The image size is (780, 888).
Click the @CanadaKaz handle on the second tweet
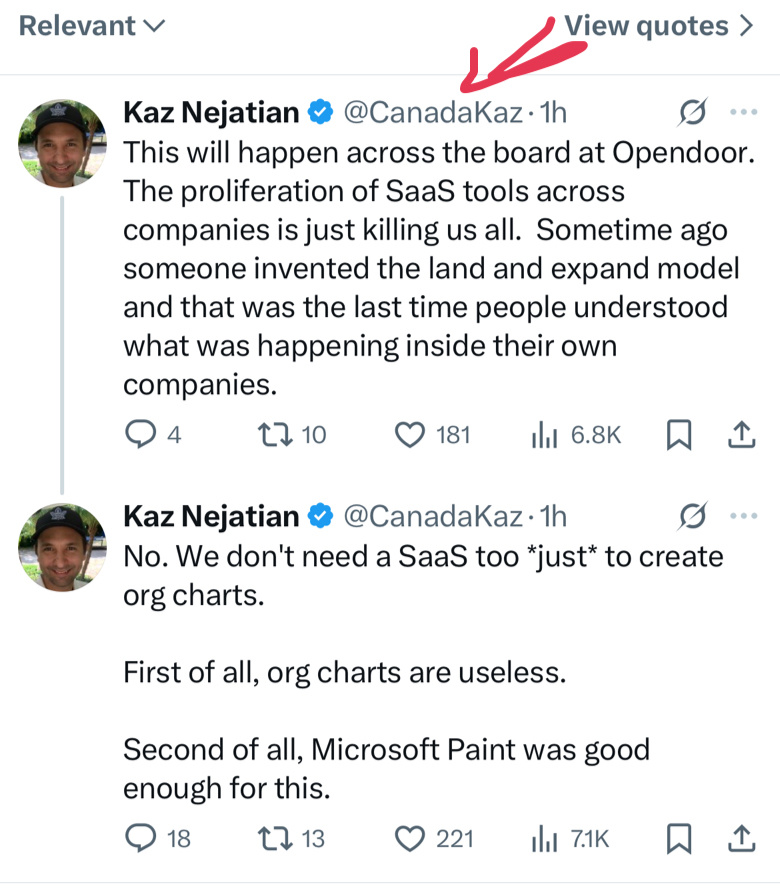(432, 516)
